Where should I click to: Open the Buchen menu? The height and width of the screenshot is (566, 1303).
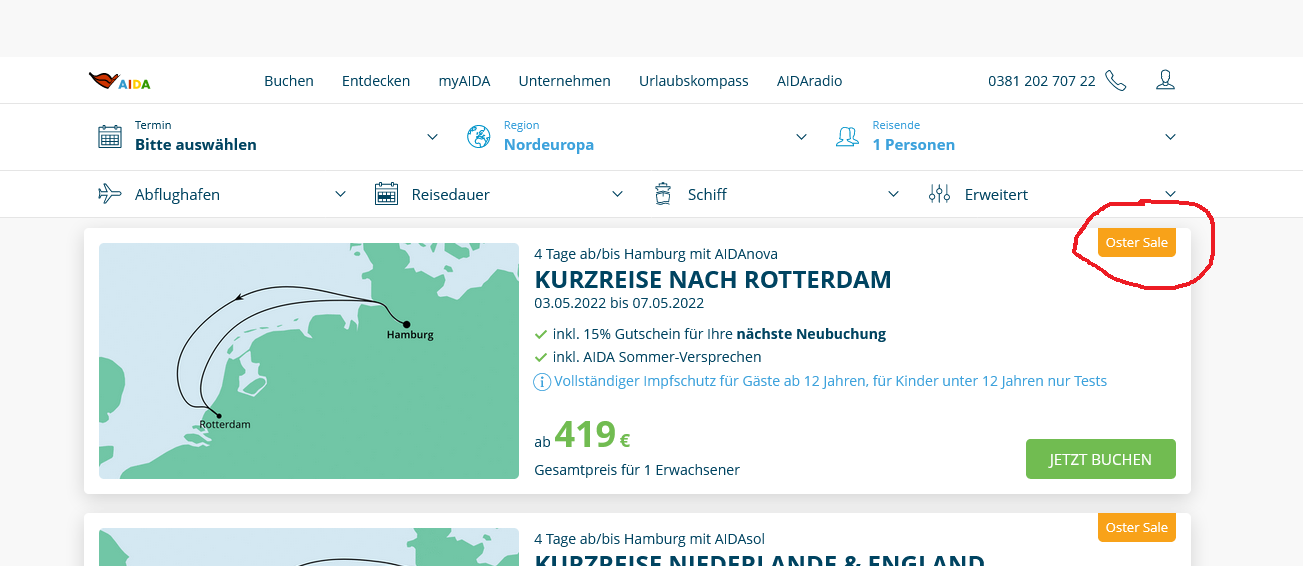coord(289,81)
